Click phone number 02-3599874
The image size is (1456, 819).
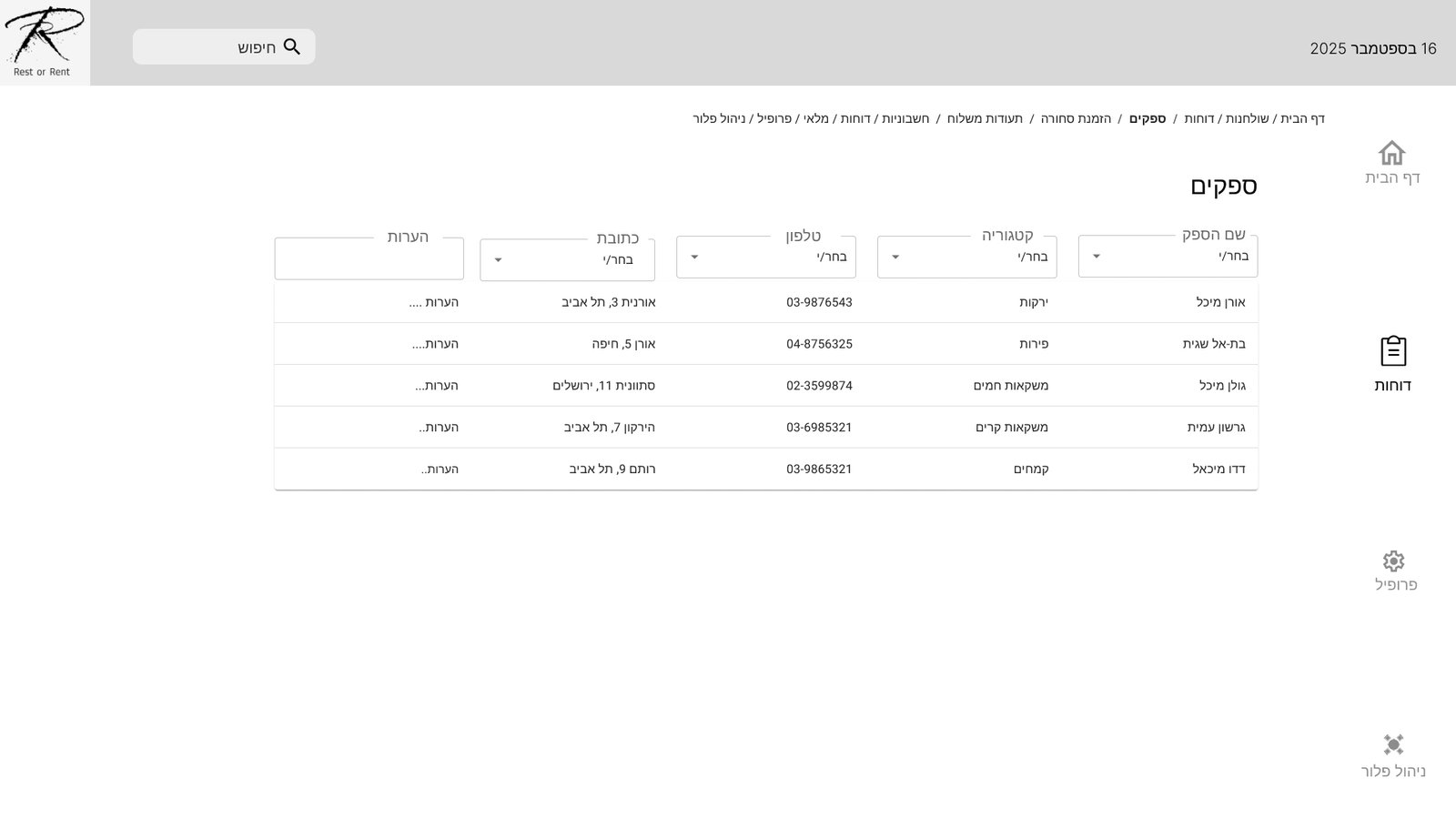tap(819, 386)
